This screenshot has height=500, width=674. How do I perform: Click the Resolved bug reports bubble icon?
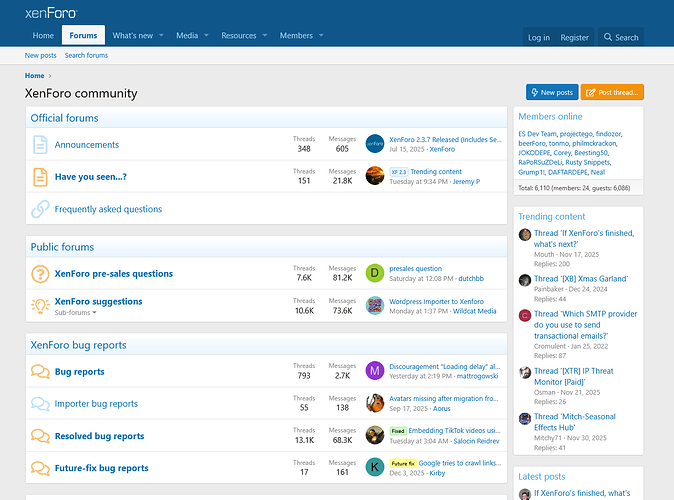pos(40,436)
